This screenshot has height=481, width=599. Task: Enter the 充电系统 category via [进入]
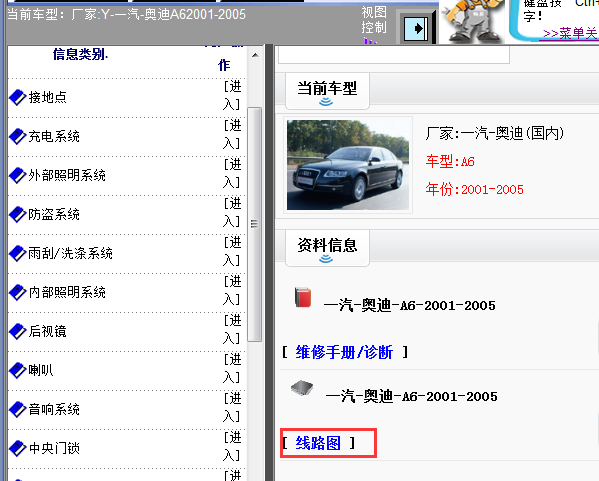pyautogui.click(x=232, y=134)
